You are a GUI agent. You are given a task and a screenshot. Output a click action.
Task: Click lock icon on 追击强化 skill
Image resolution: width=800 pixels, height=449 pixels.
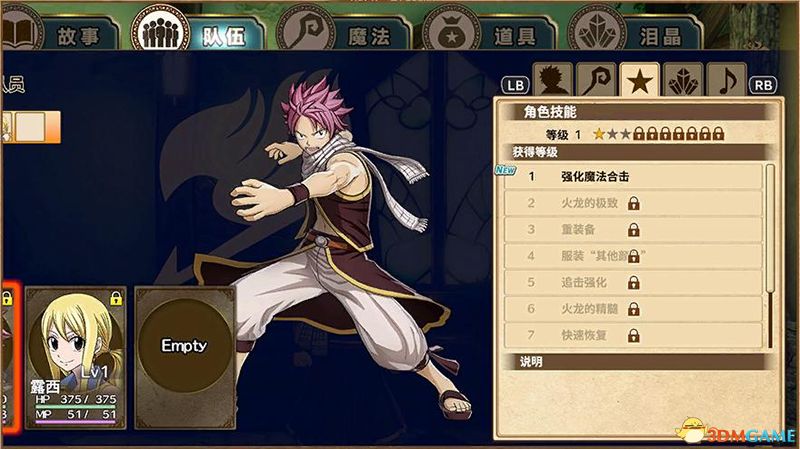tap(634, 283)
